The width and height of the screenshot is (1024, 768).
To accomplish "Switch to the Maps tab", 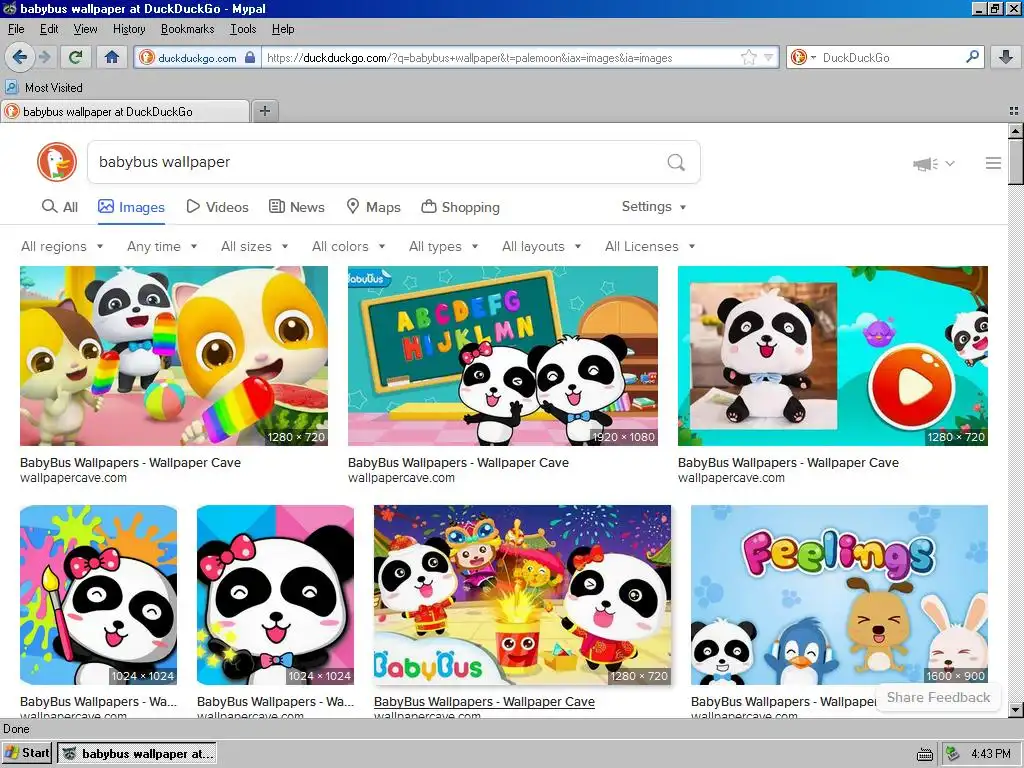I will 373,207.
